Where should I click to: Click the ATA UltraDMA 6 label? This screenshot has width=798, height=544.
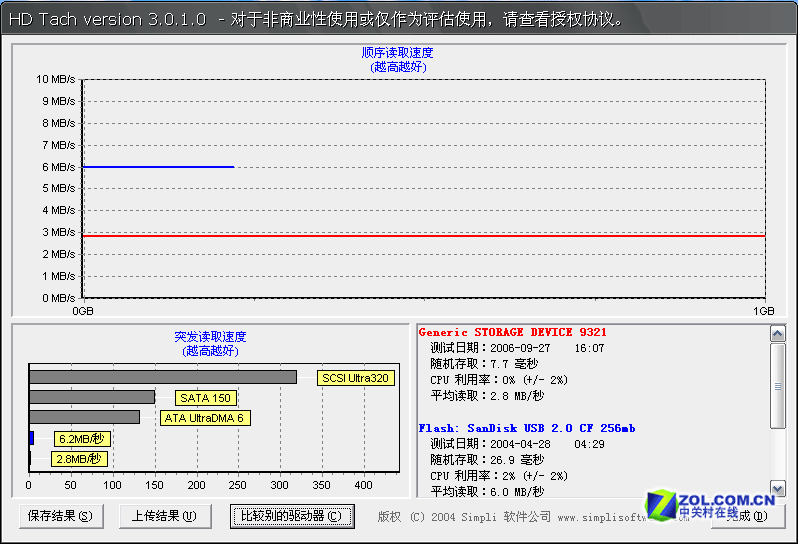point(205,418)
